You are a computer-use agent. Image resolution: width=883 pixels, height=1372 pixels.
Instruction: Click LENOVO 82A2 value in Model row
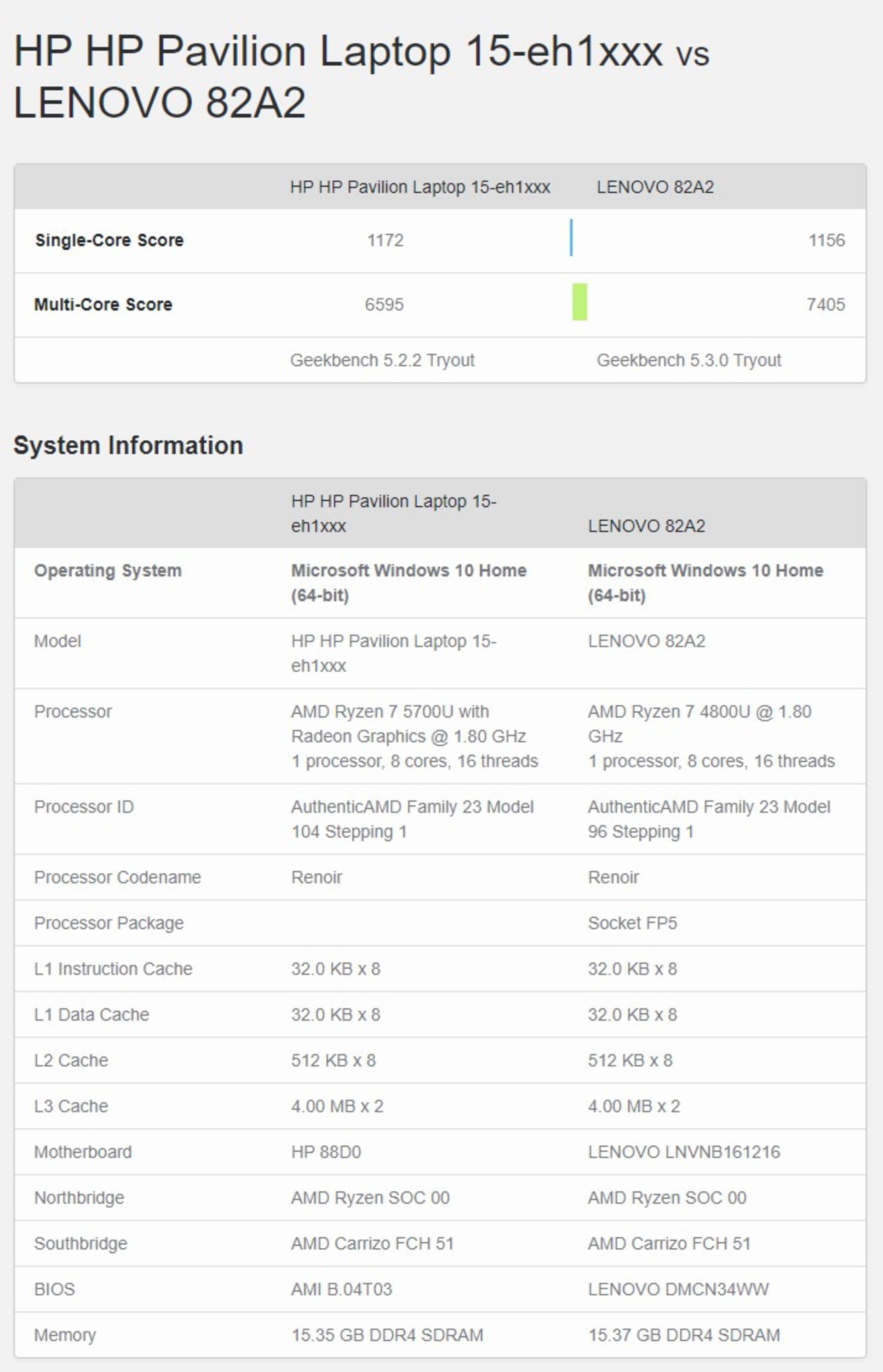pos(647,641)
